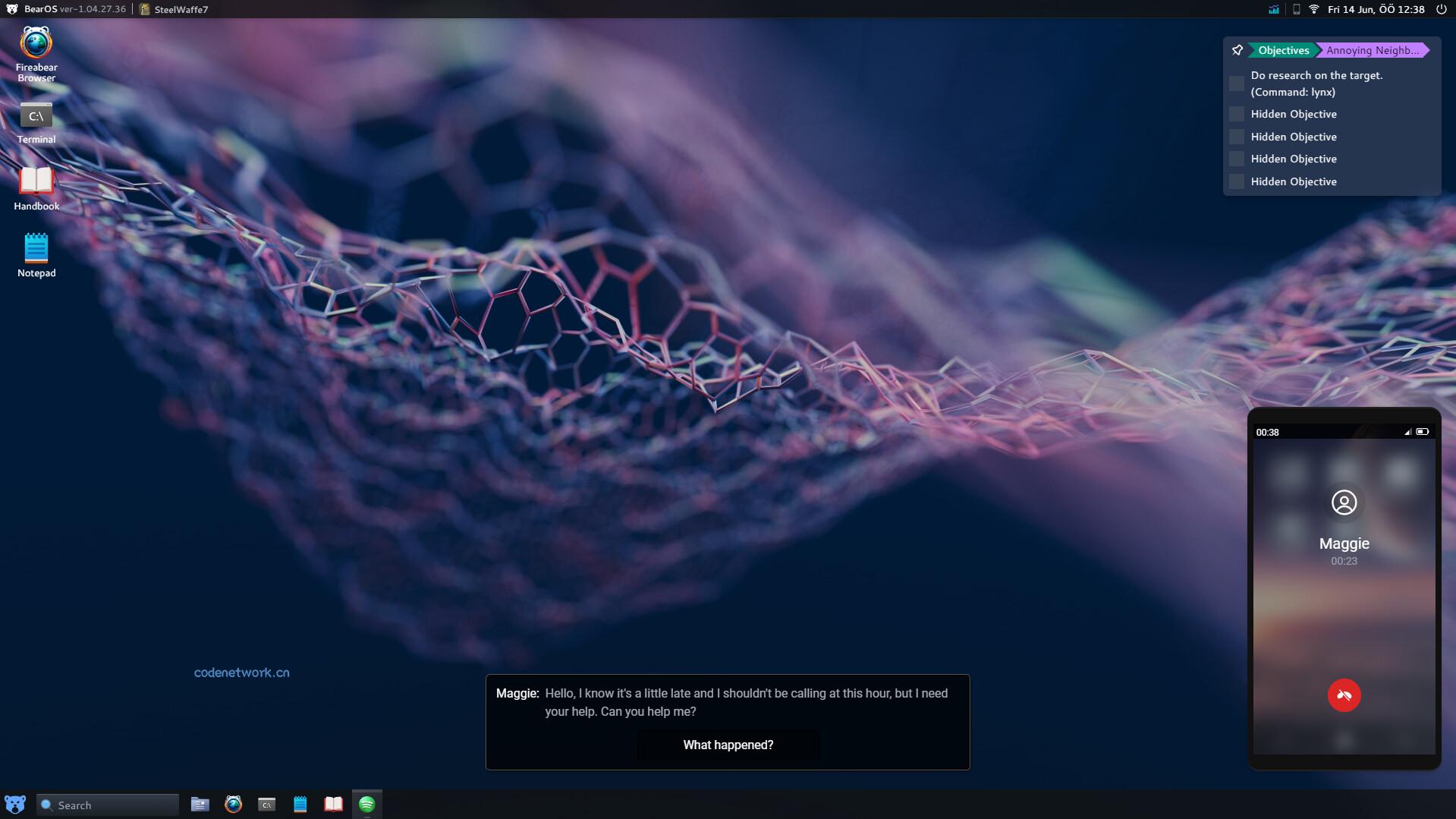Viewport: 1456px width, 819px height.
Task: Click Maggie's contact avatar on the phone
Action: (1344, 502)
